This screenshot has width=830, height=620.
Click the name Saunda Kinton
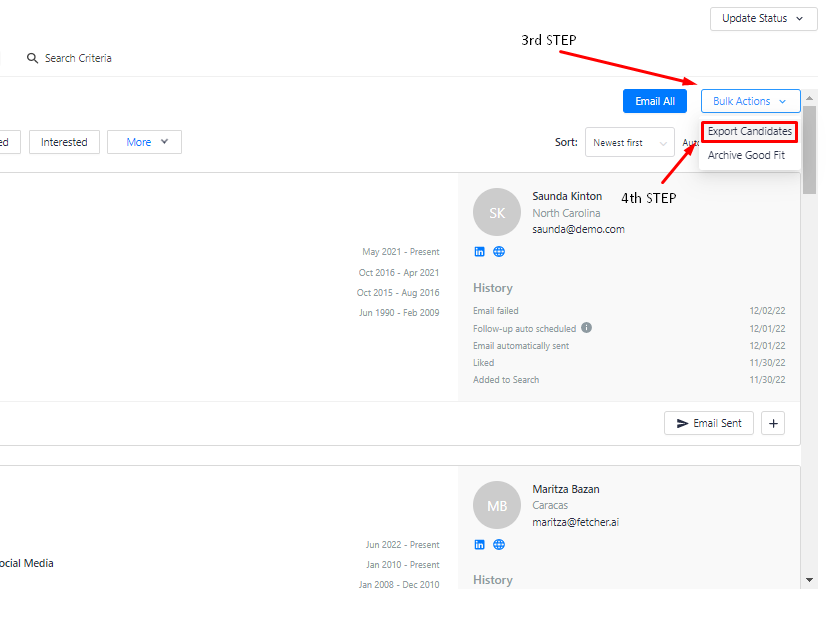(x=567, y=196)
